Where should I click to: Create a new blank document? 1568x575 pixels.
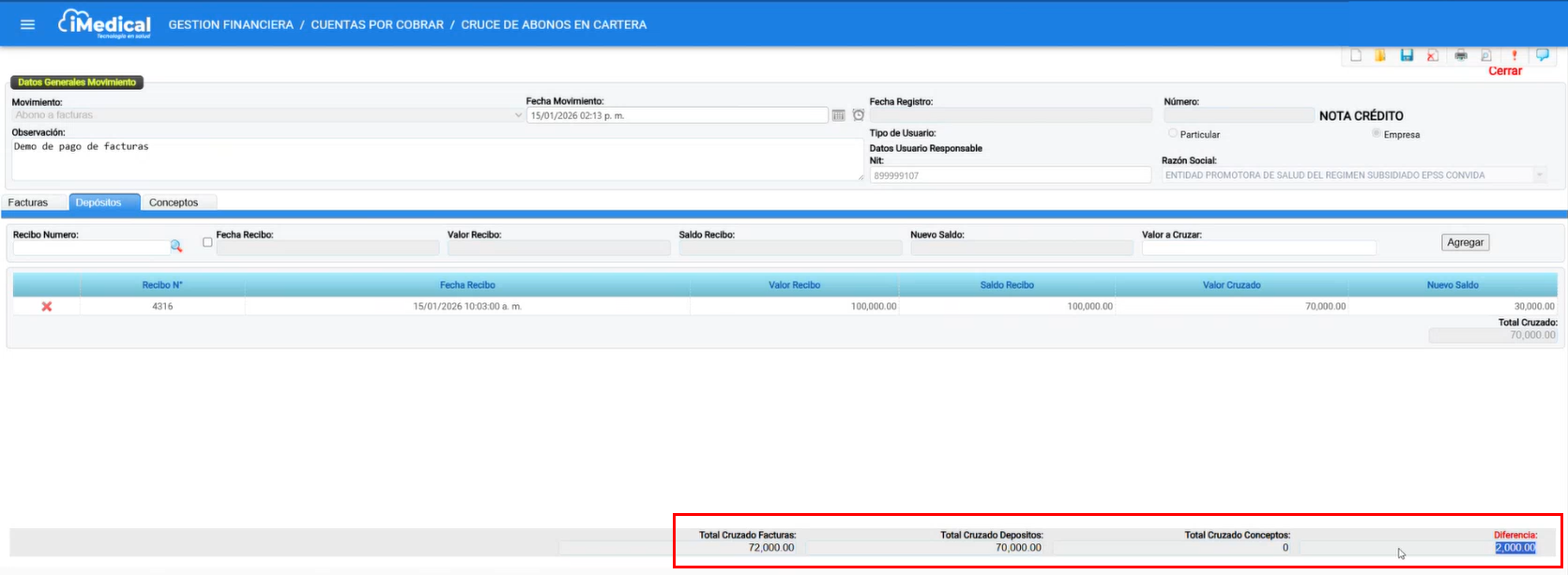tap(1355, 55)
